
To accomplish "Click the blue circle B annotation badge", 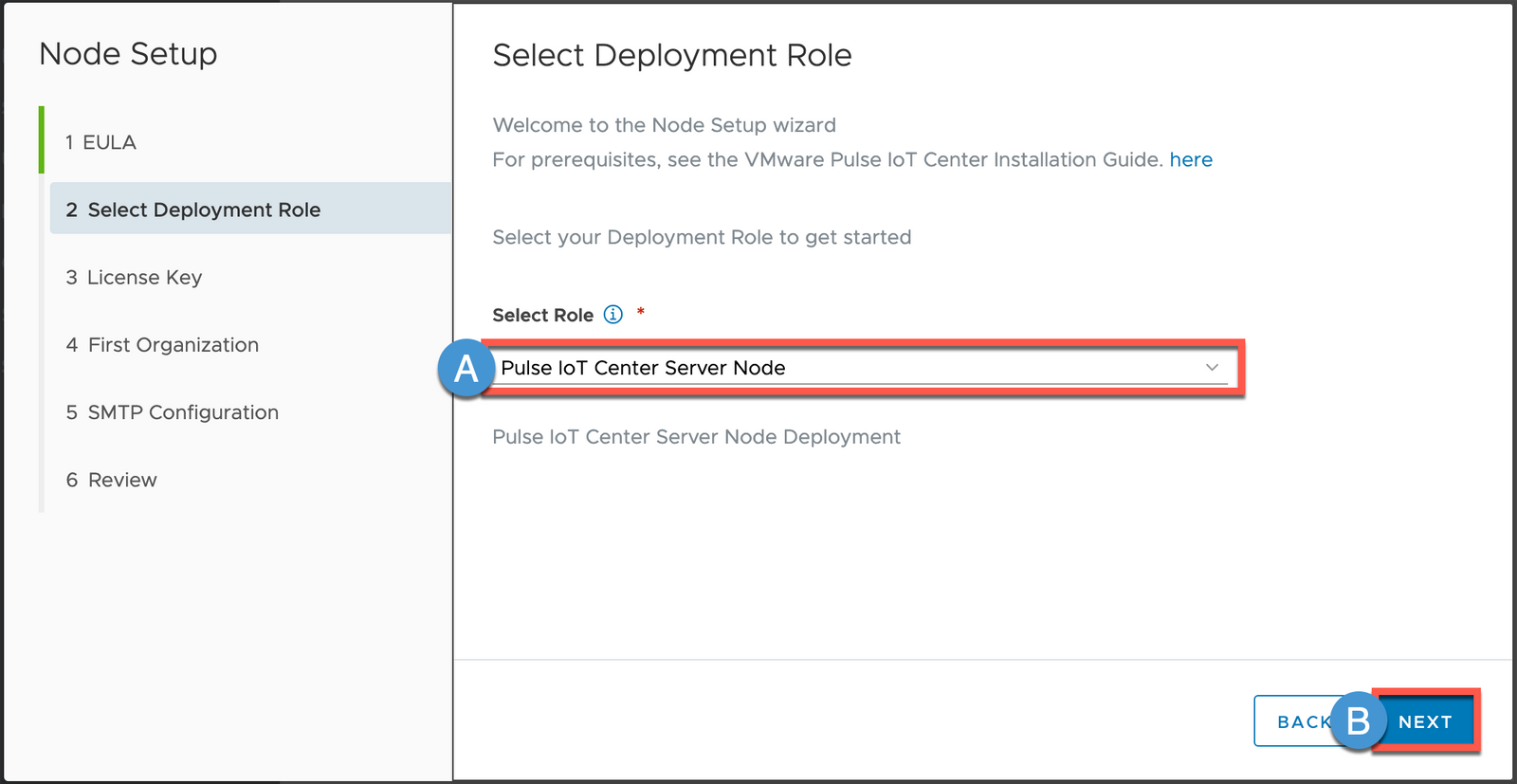I will pos(1358,721).
